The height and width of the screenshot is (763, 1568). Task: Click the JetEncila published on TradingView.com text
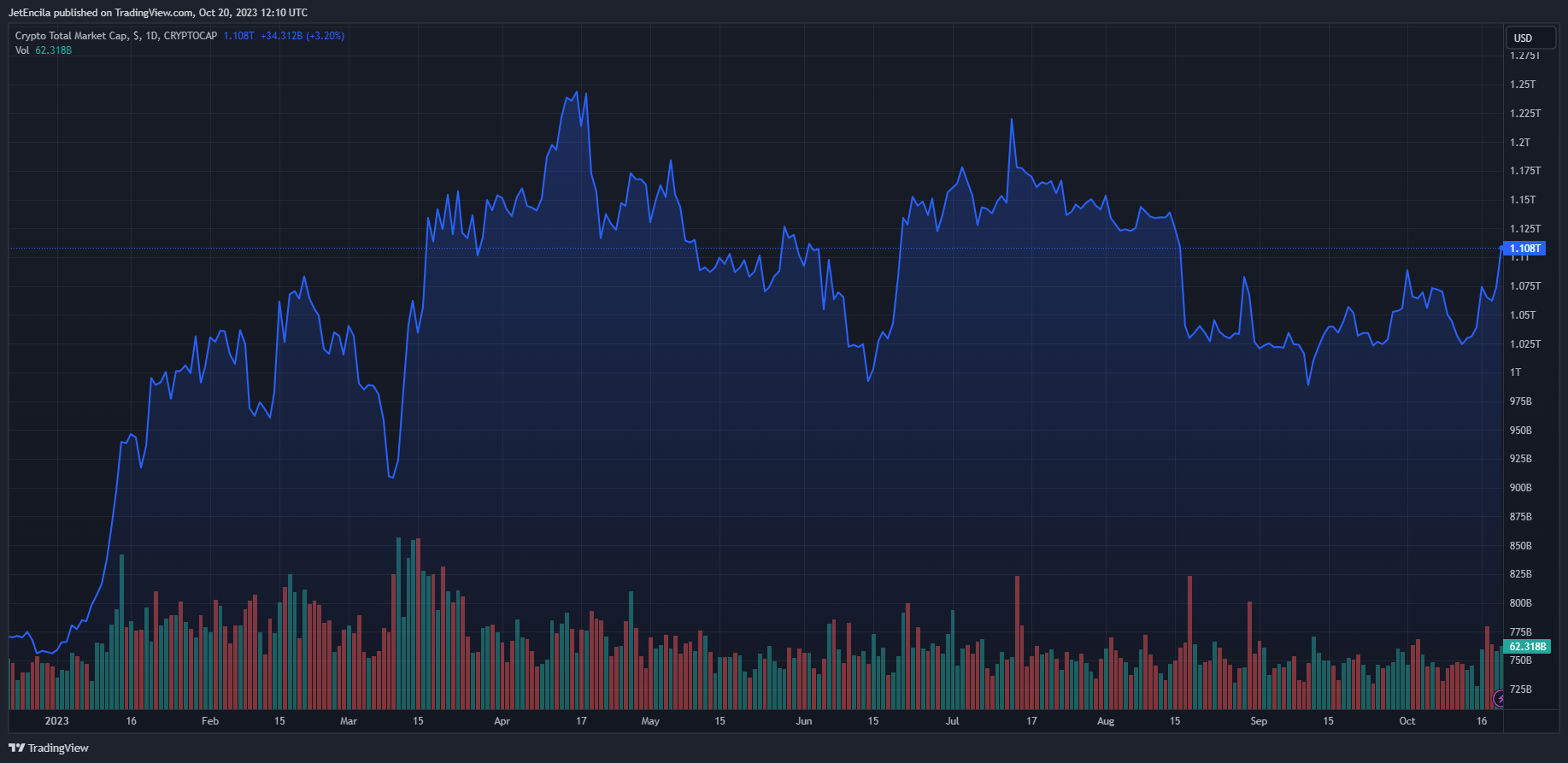click(x=158, y=13)
